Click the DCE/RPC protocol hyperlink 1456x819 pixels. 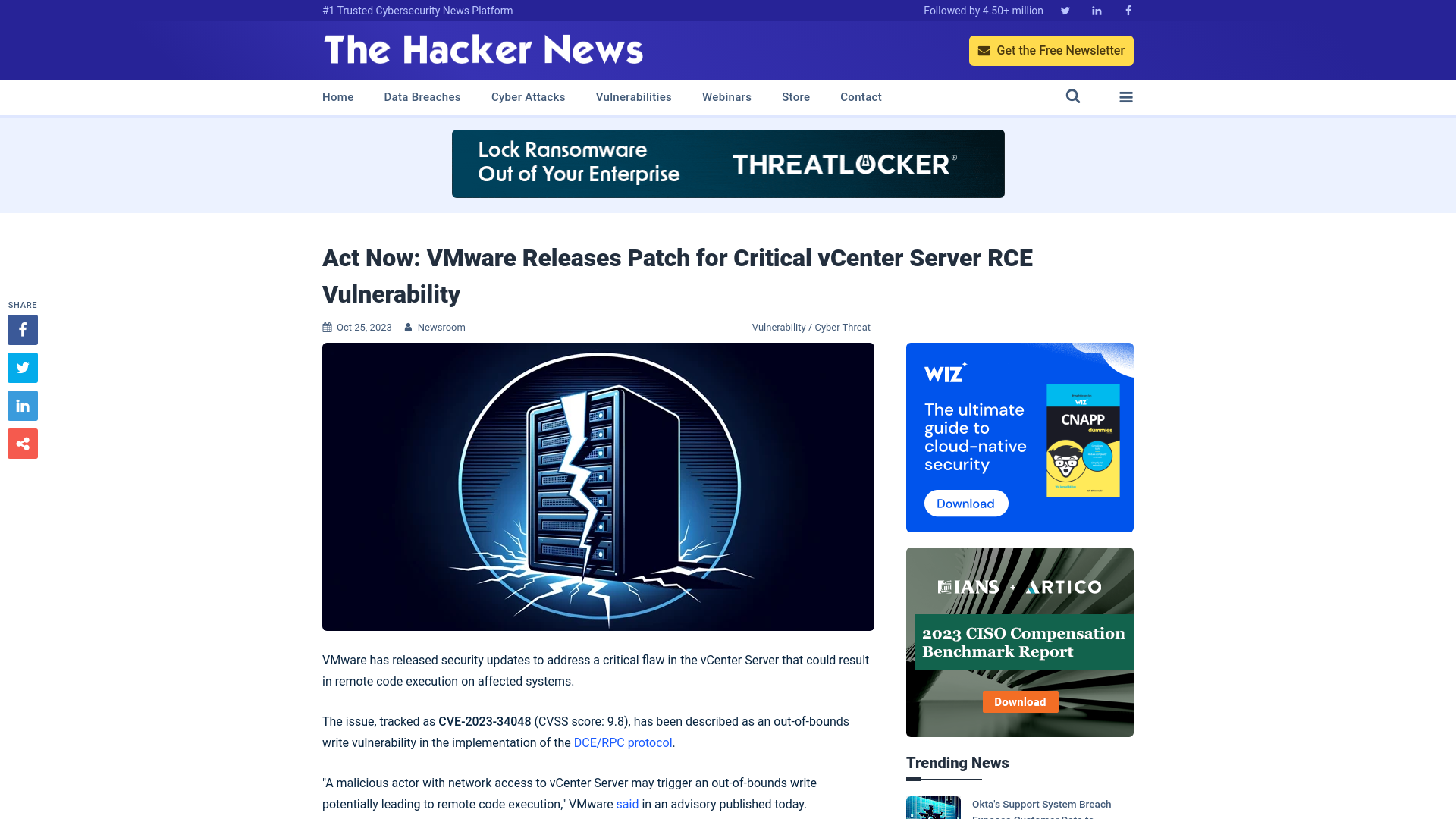point(622,742)
